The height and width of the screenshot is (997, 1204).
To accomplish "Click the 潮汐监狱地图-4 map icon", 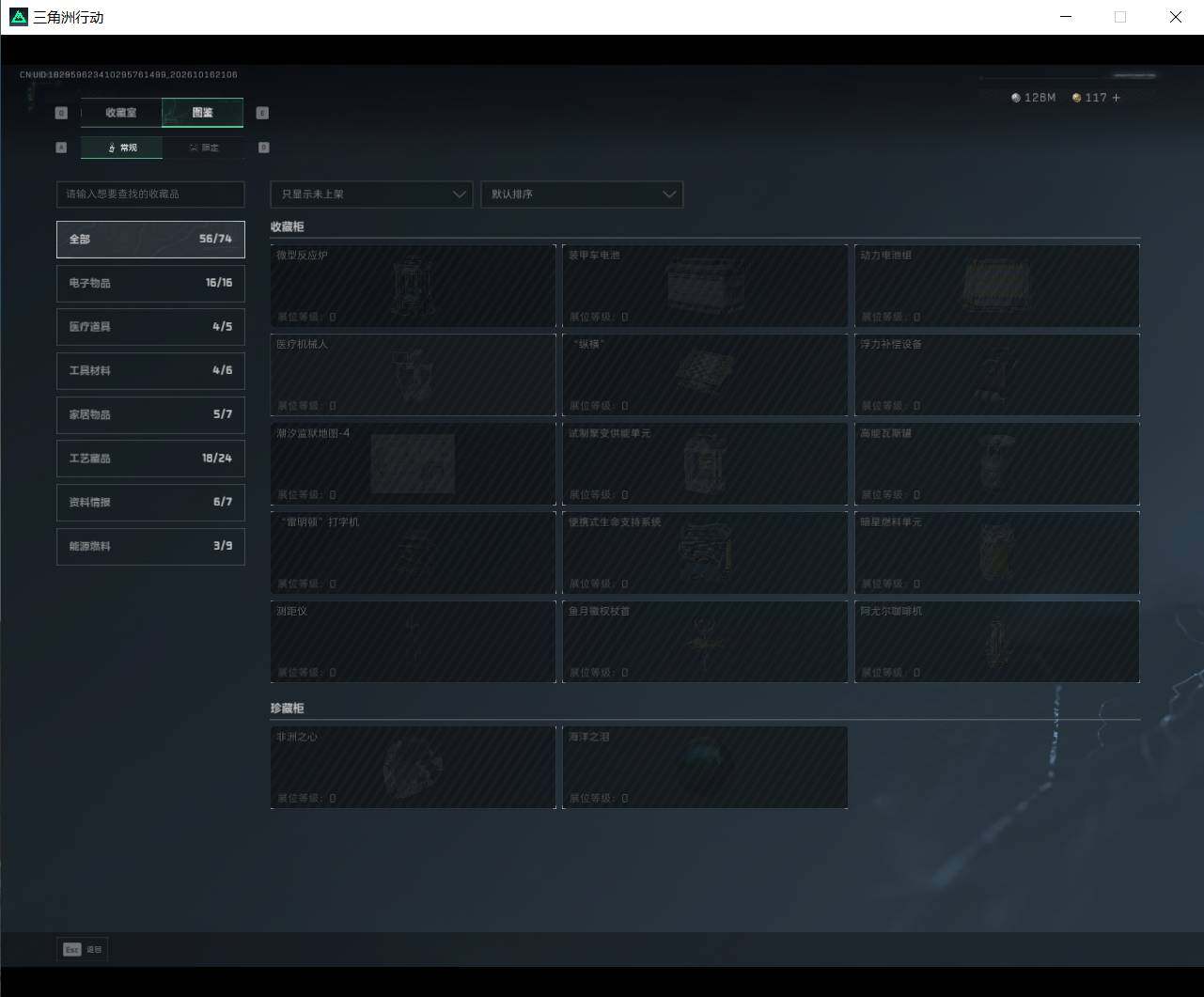I will 413,464.
